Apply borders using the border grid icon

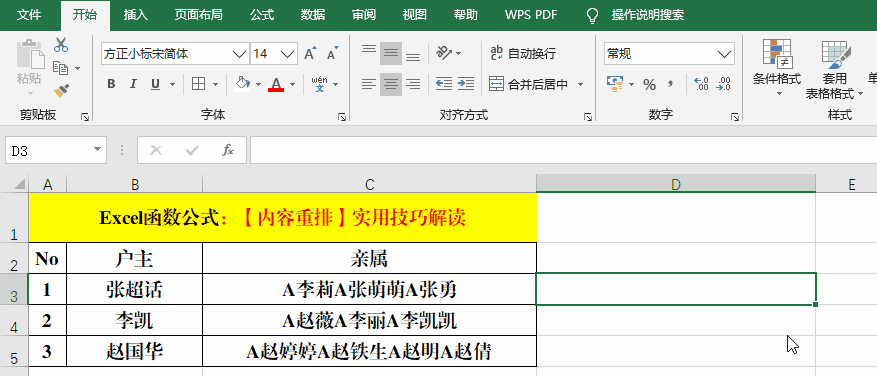pos(199,84)
